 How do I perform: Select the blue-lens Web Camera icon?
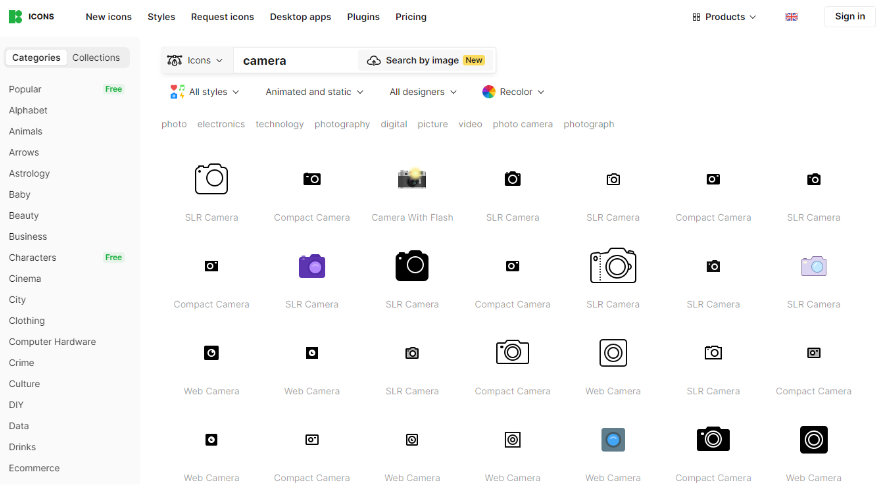click(613, 439)
